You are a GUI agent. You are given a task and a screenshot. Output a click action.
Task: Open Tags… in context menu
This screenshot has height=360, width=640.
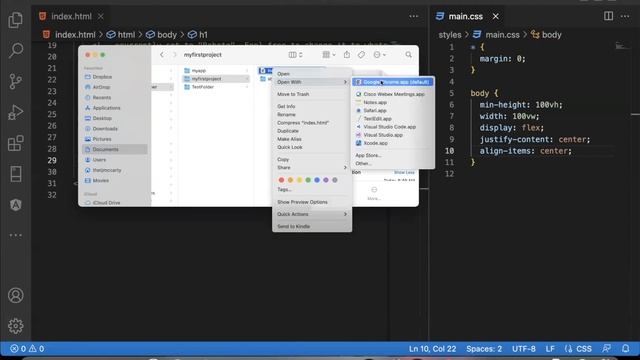pyautogui.click(x=284, y=190)
